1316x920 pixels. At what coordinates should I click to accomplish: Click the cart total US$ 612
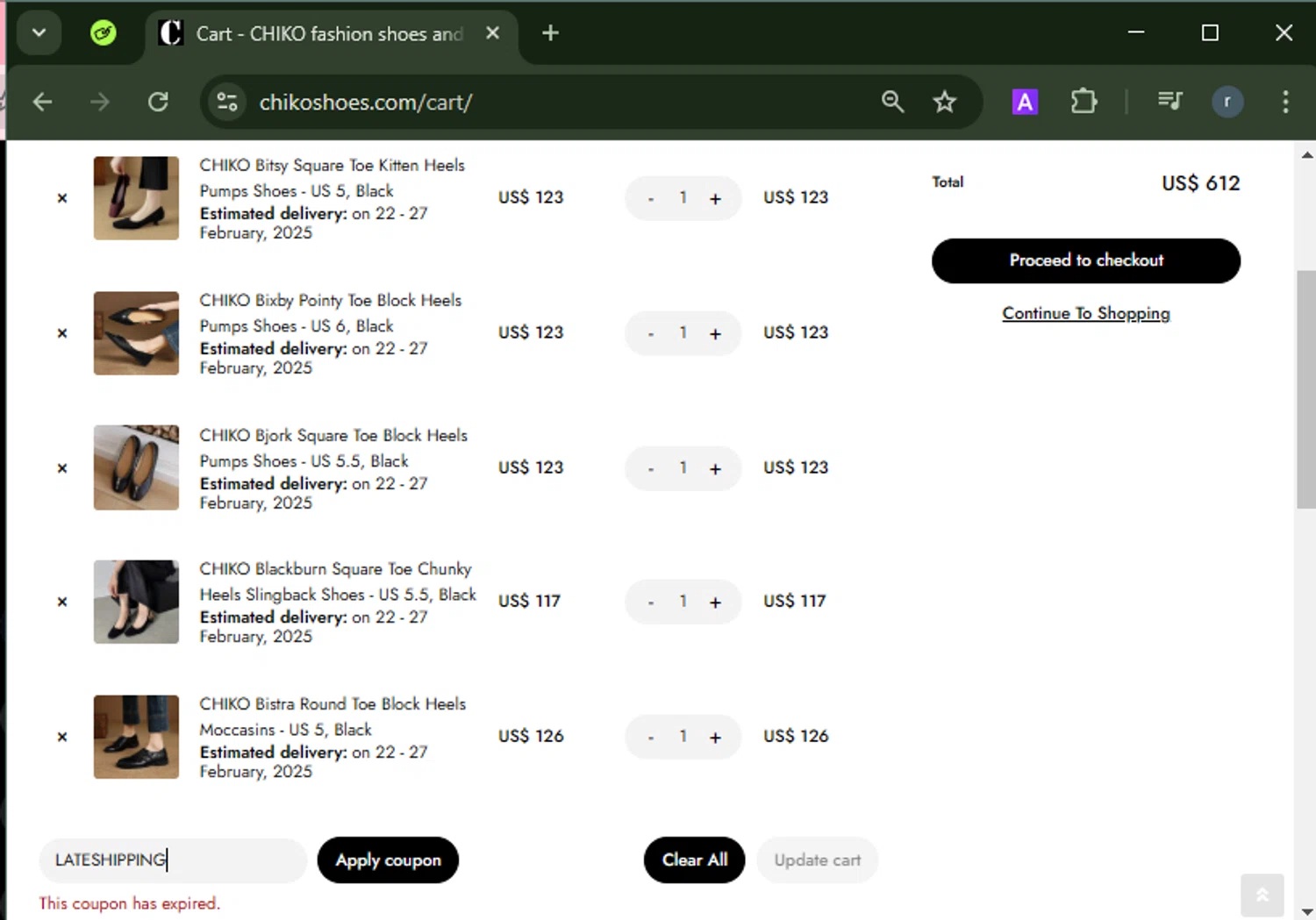[x=1201, y=183]
